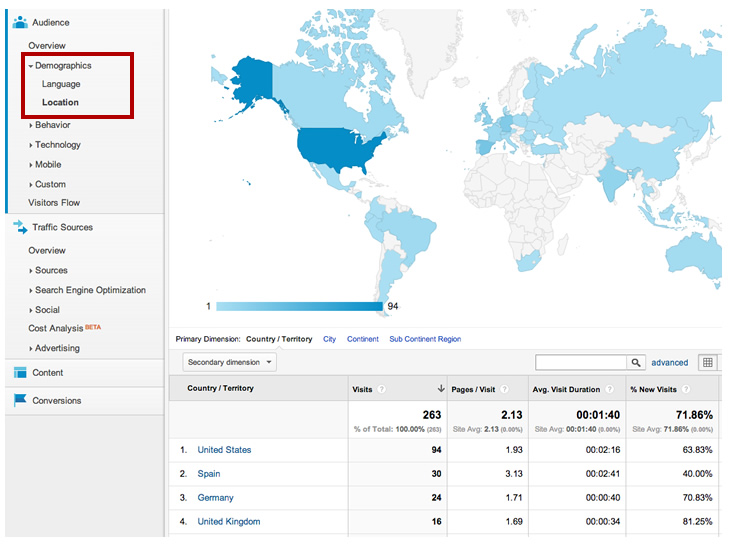Click India on the map
The height and width of the screenshot is (544, 730).
click(614, 179)
